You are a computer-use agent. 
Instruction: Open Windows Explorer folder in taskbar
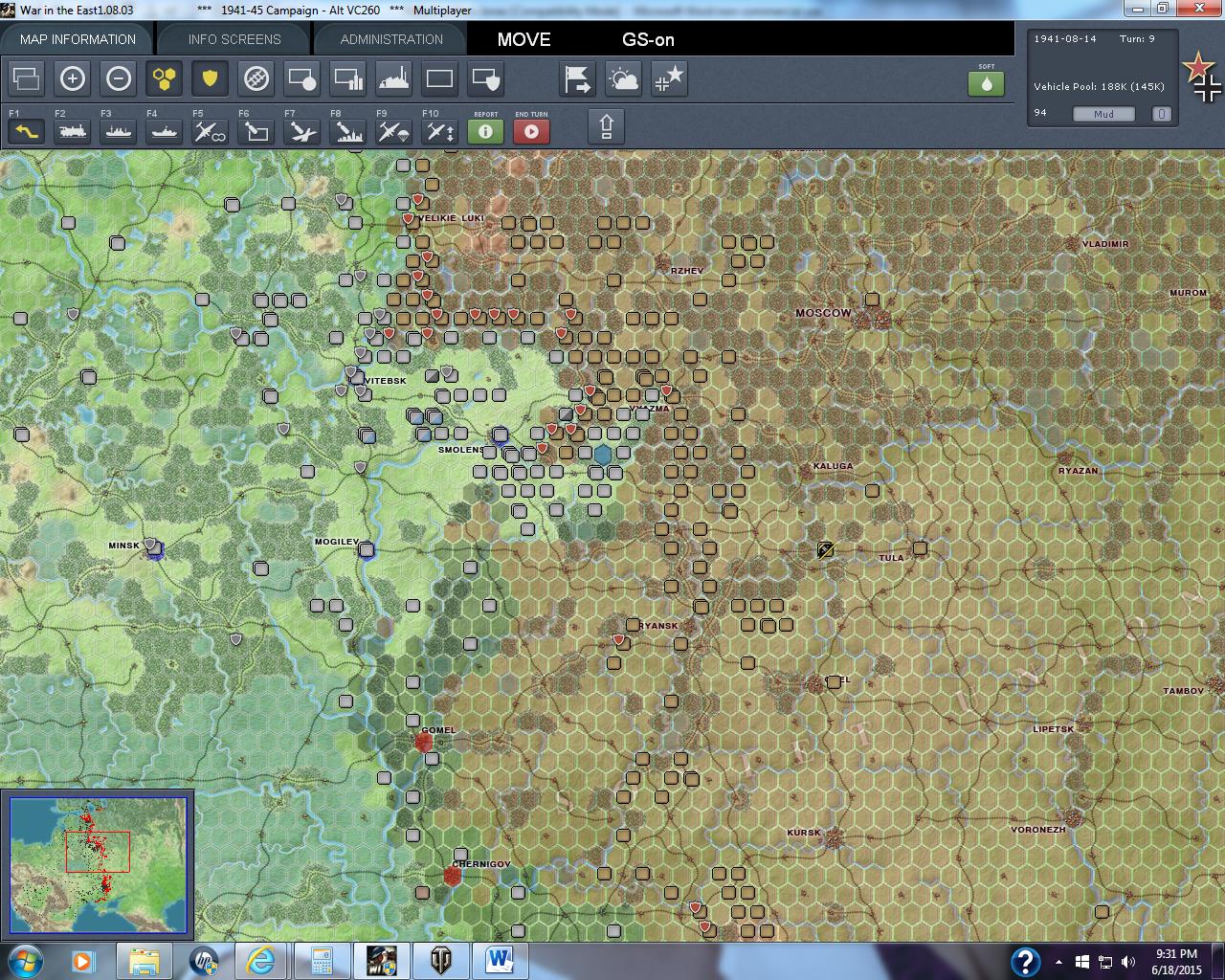click(x=144, y=961)
